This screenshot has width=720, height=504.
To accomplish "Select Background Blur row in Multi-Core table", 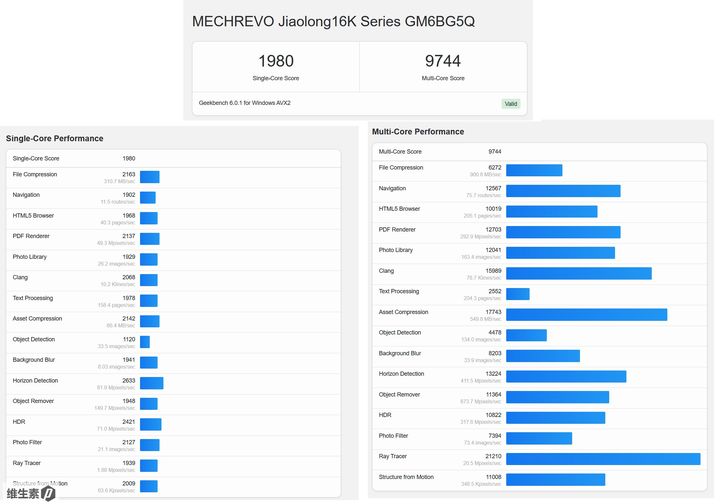I will click(540, 357).
